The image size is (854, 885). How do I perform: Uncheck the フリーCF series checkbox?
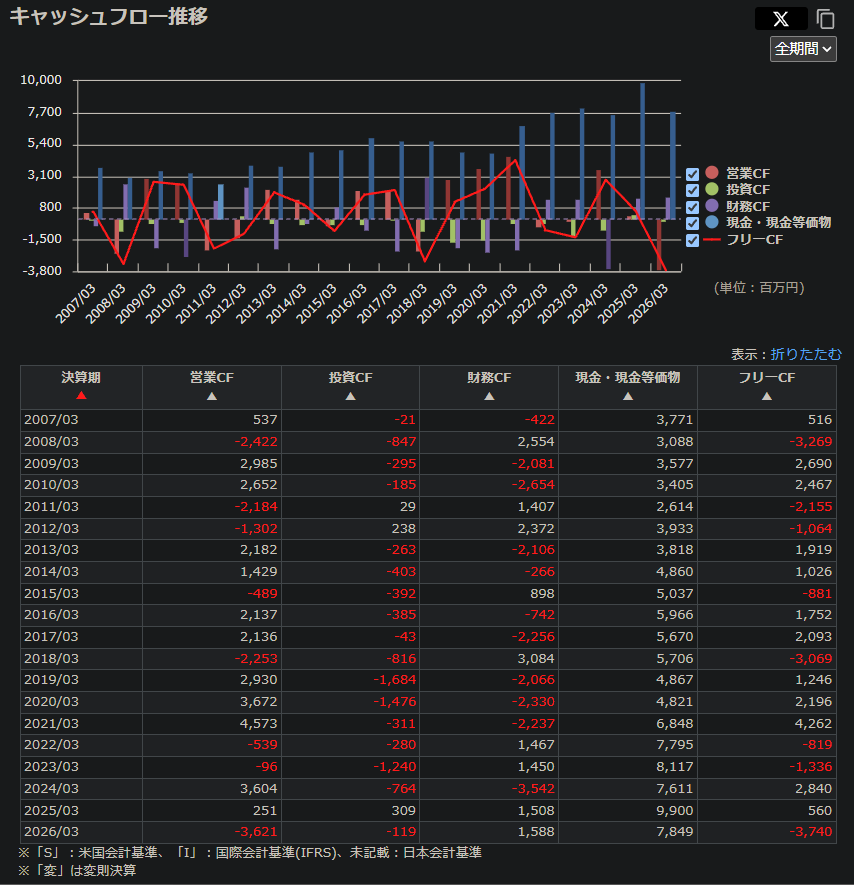tap(692, 240)
